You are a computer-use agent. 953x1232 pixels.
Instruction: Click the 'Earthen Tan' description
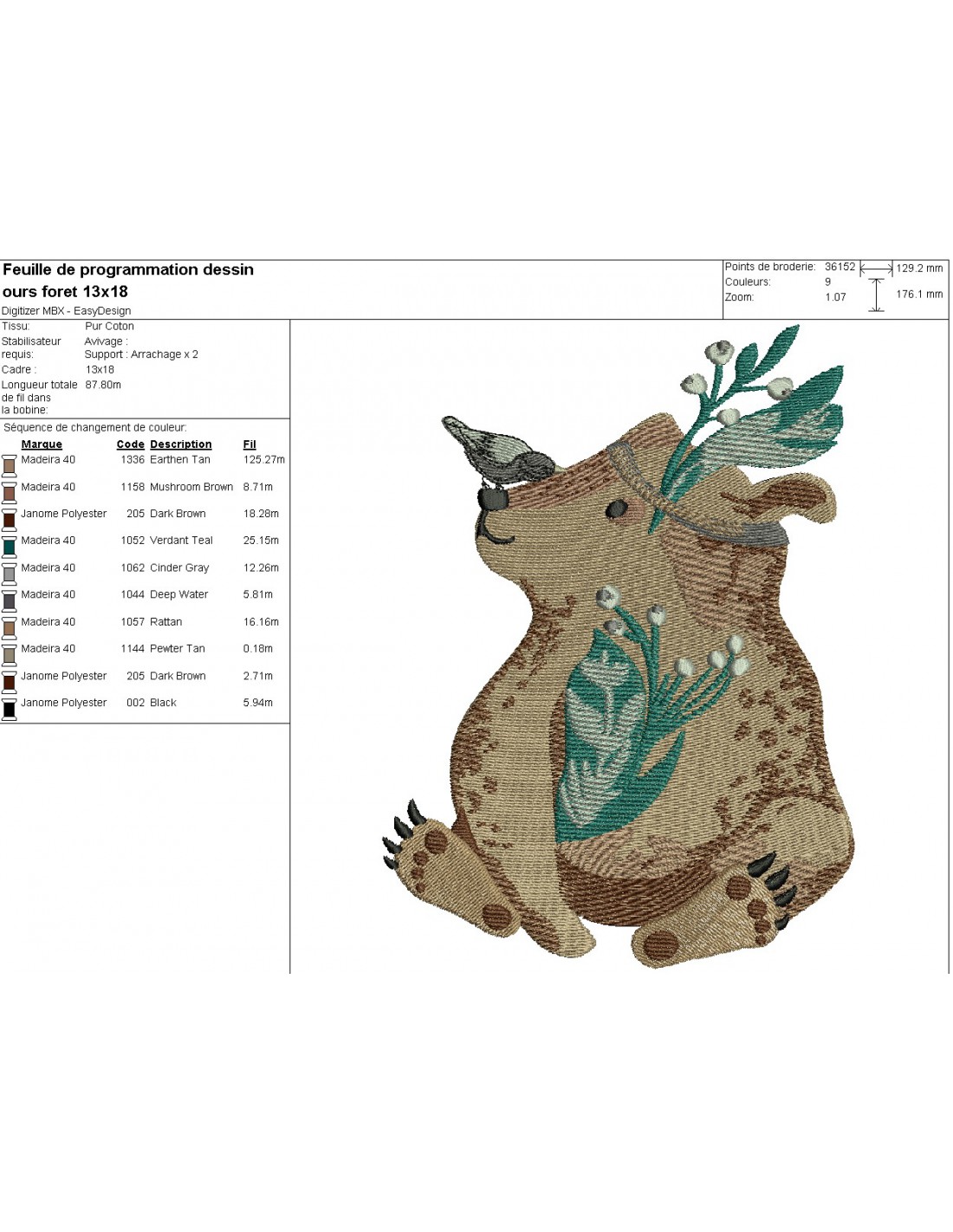coord(180,460)
